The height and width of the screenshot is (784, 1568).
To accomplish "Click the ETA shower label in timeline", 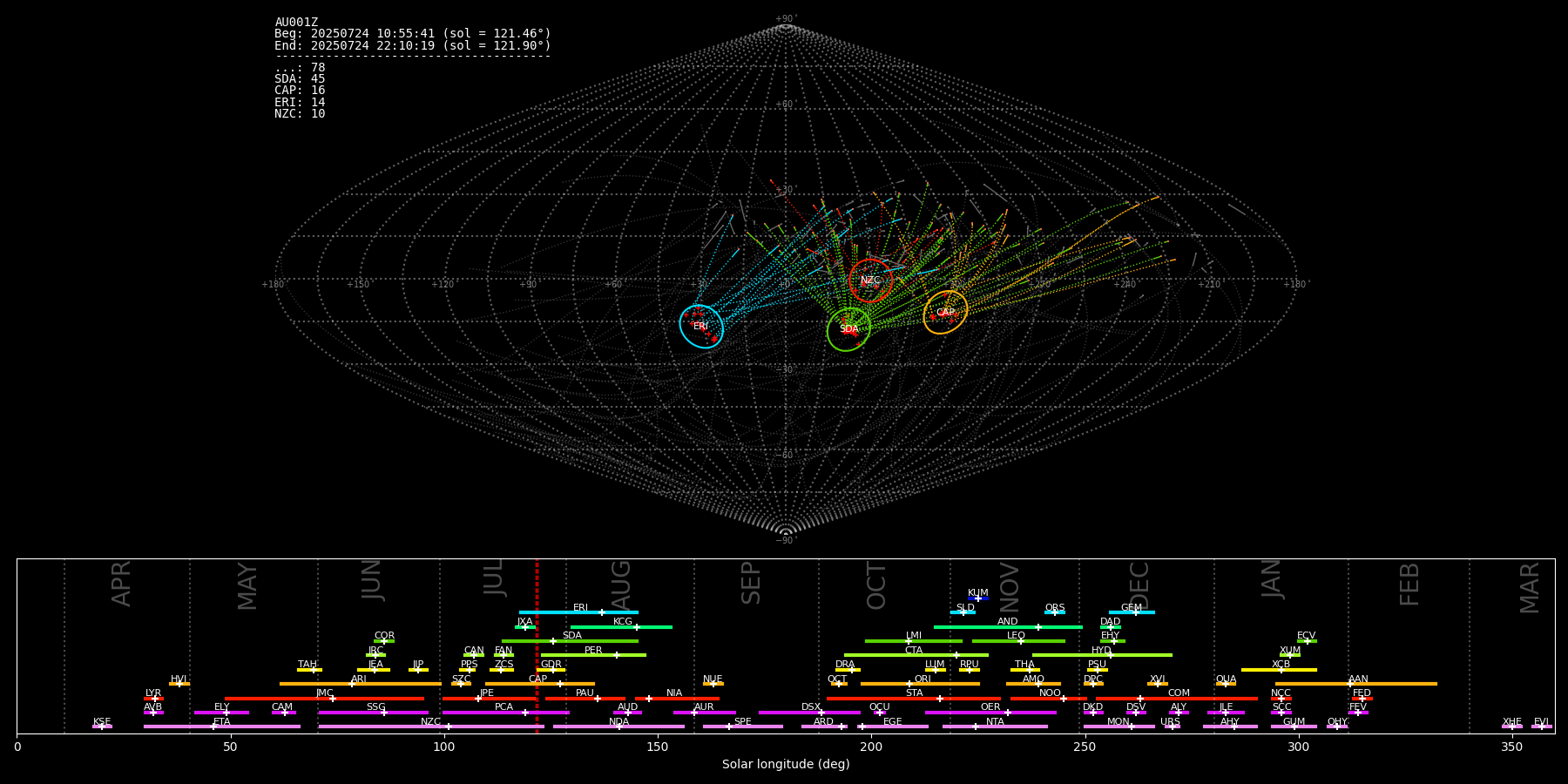I will (x=222, y=722).
